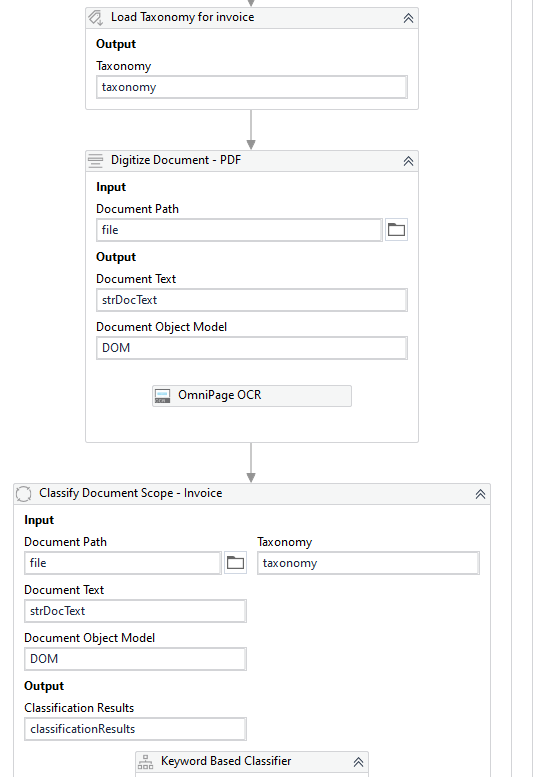This screenshot has width=543, height=777.
Task: Click the strDocText field in Digitize Document
Action: click(x=252, y=300)
